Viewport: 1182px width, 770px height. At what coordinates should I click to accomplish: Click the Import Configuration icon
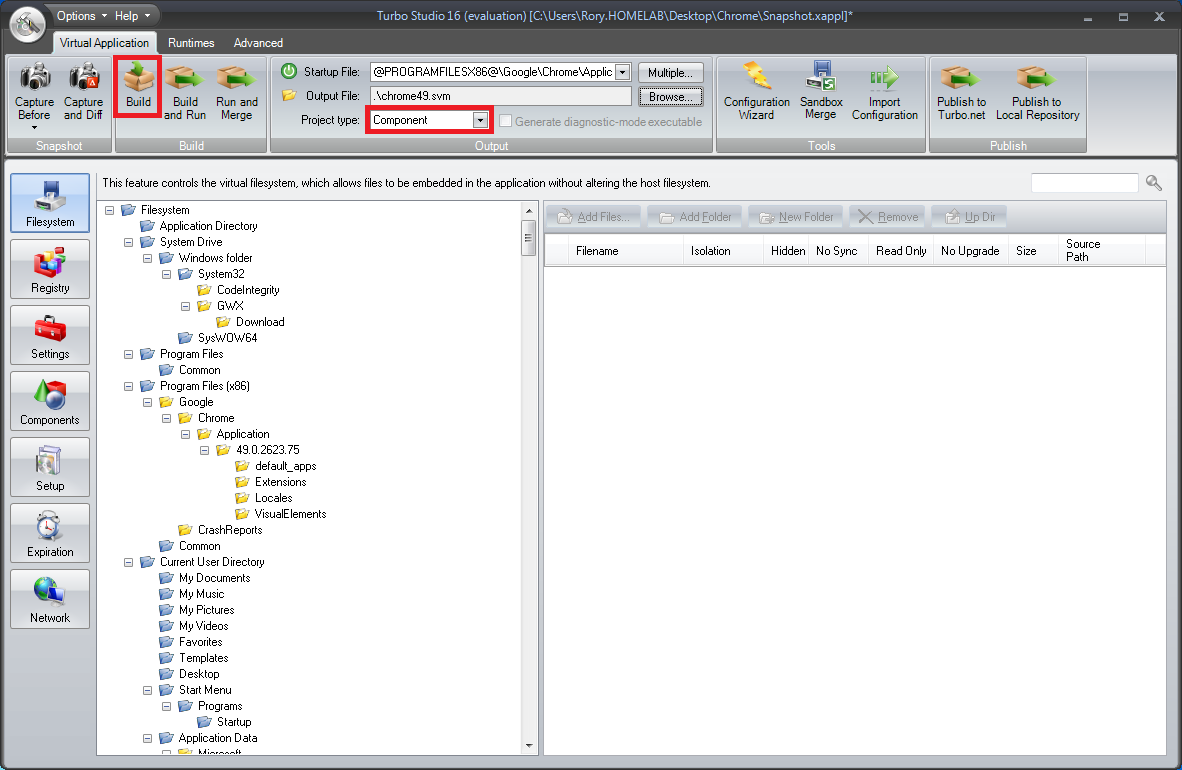[x=884, y=77]
